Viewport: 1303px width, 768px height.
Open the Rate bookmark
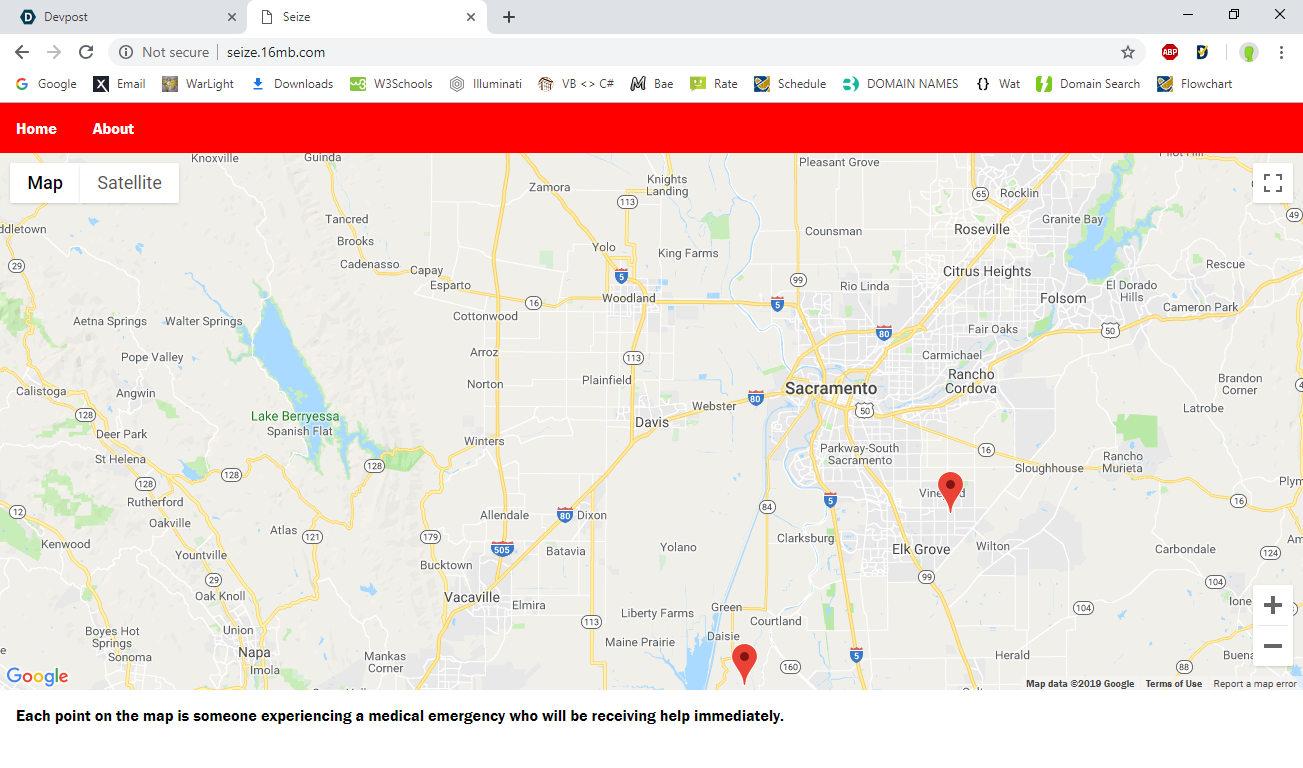(714, 84)
